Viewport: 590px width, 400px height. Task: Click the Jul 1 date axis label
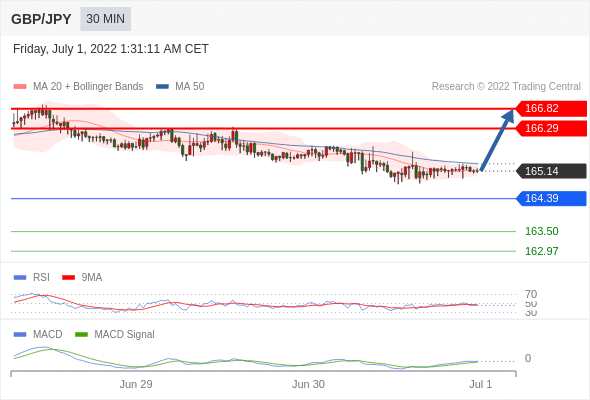(481, 384)
